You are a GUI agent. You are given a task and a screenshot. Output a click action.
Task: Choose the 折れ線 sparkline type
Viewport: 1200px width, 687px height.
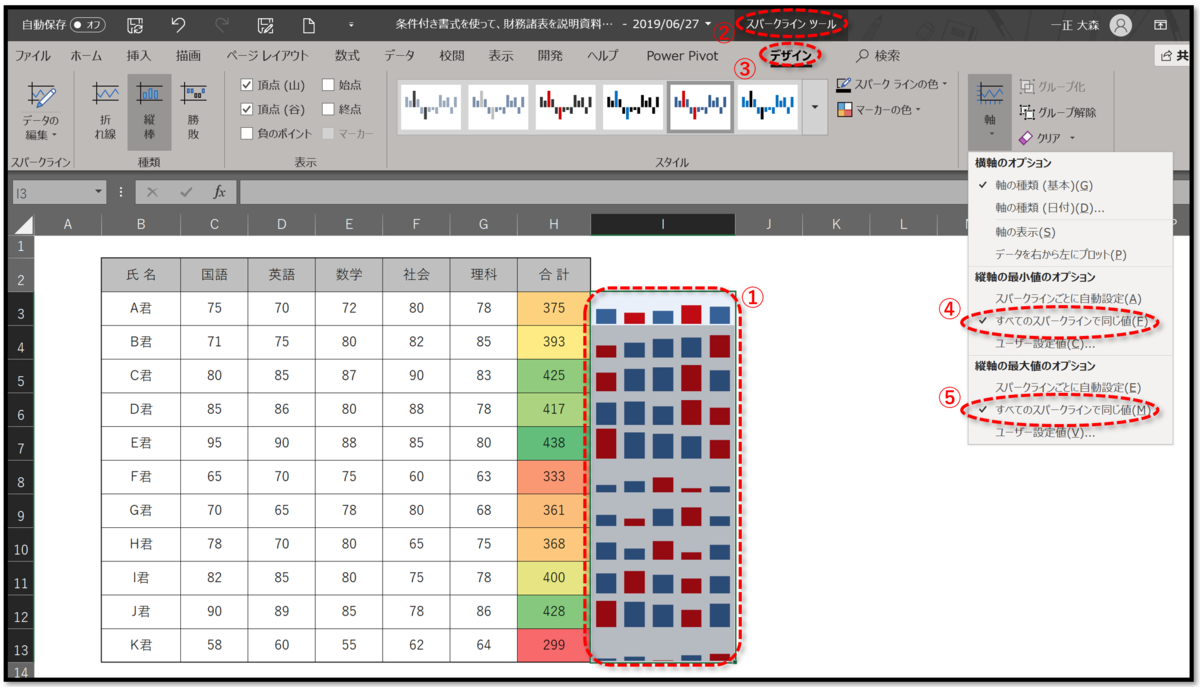(x=105, y=112)
